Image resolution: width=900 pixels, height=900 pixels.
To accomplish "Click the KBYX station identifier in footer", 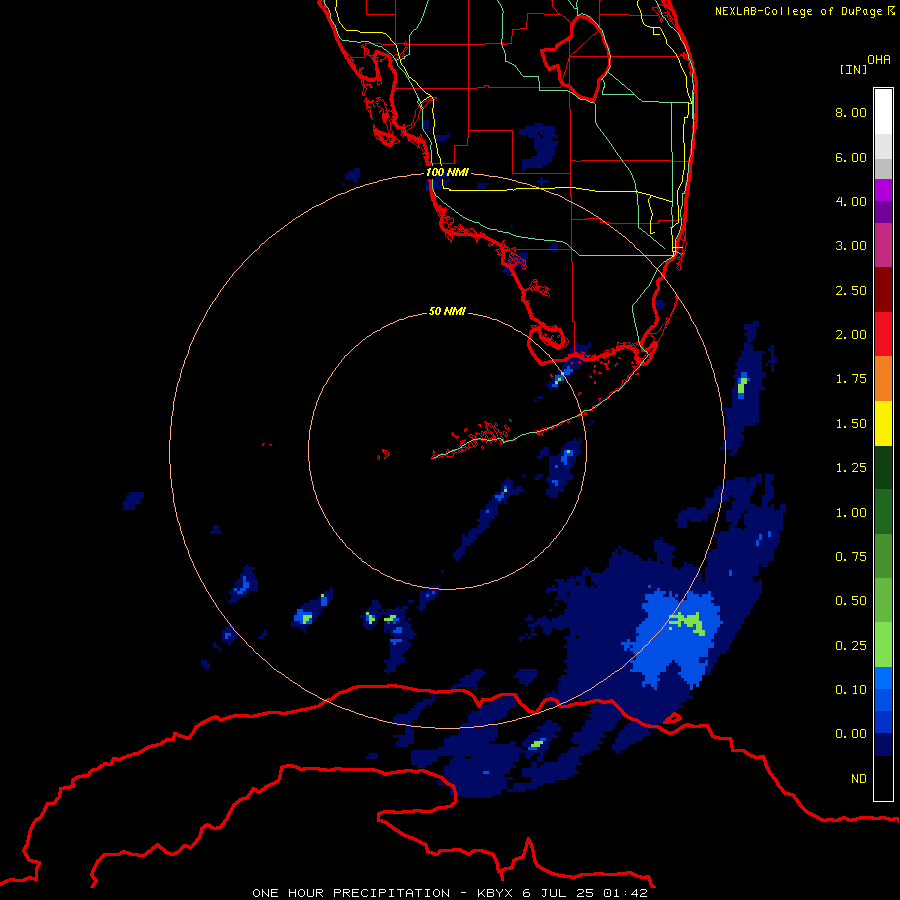I will click(x=495, y=893).
